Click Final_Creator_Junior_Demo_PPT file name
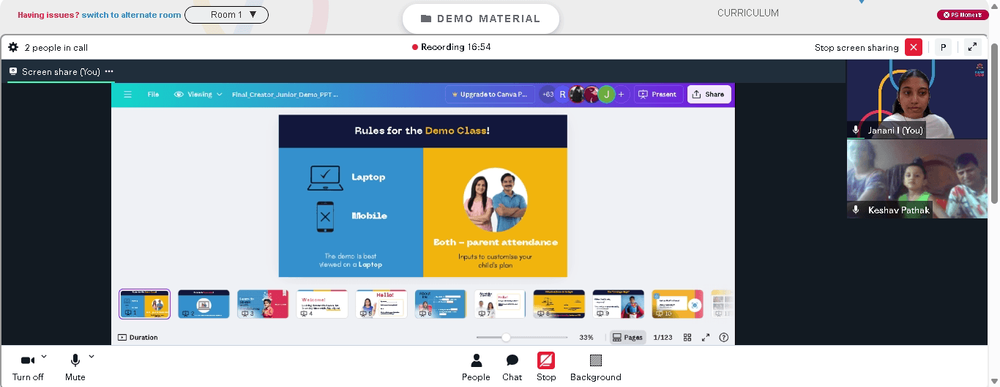Viewport: 1000px width, 387px height. [284, 94]
